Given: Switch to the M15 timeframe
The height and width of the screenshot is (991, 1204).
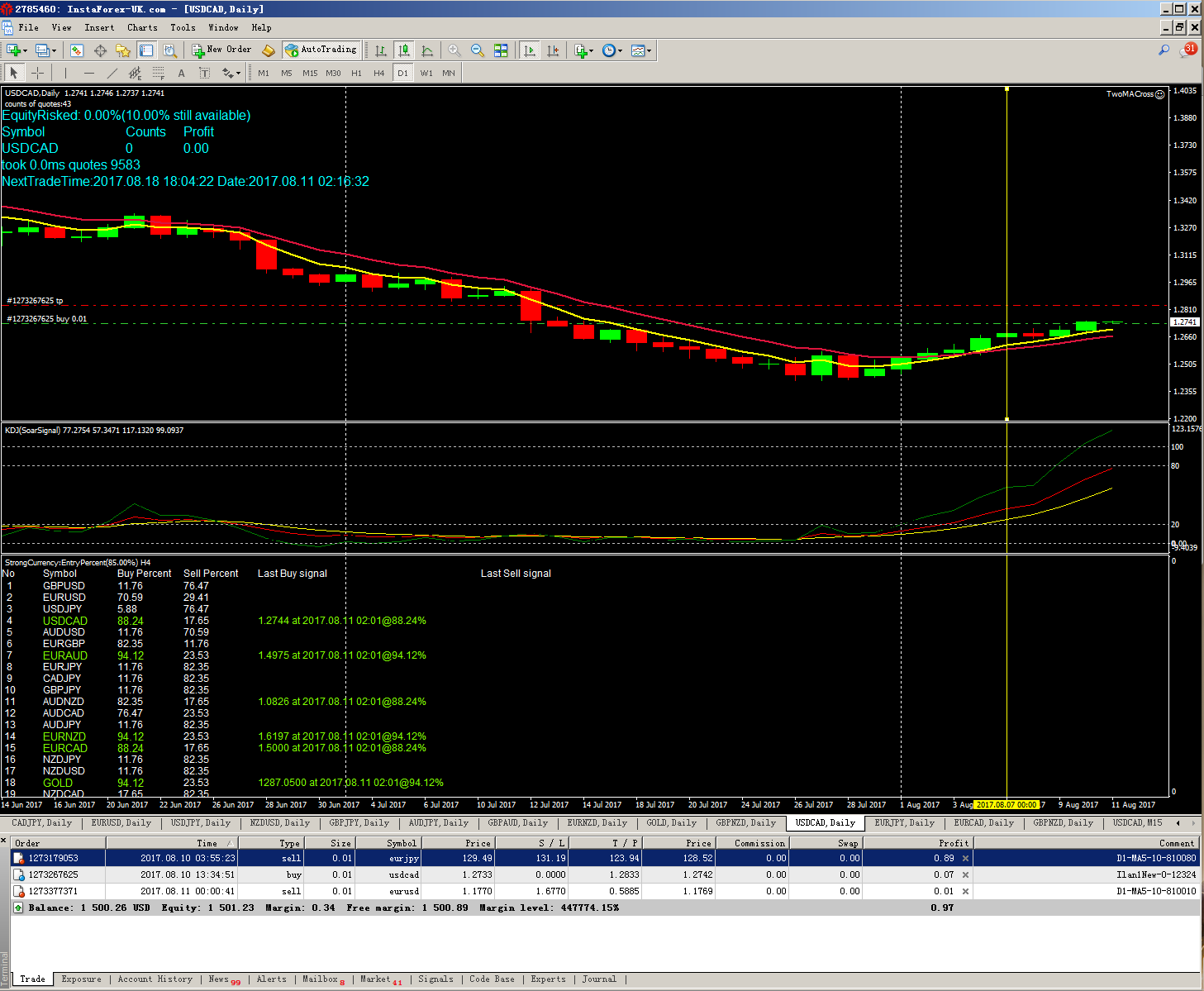Looking at the screenshot, I should pos(310,73).
